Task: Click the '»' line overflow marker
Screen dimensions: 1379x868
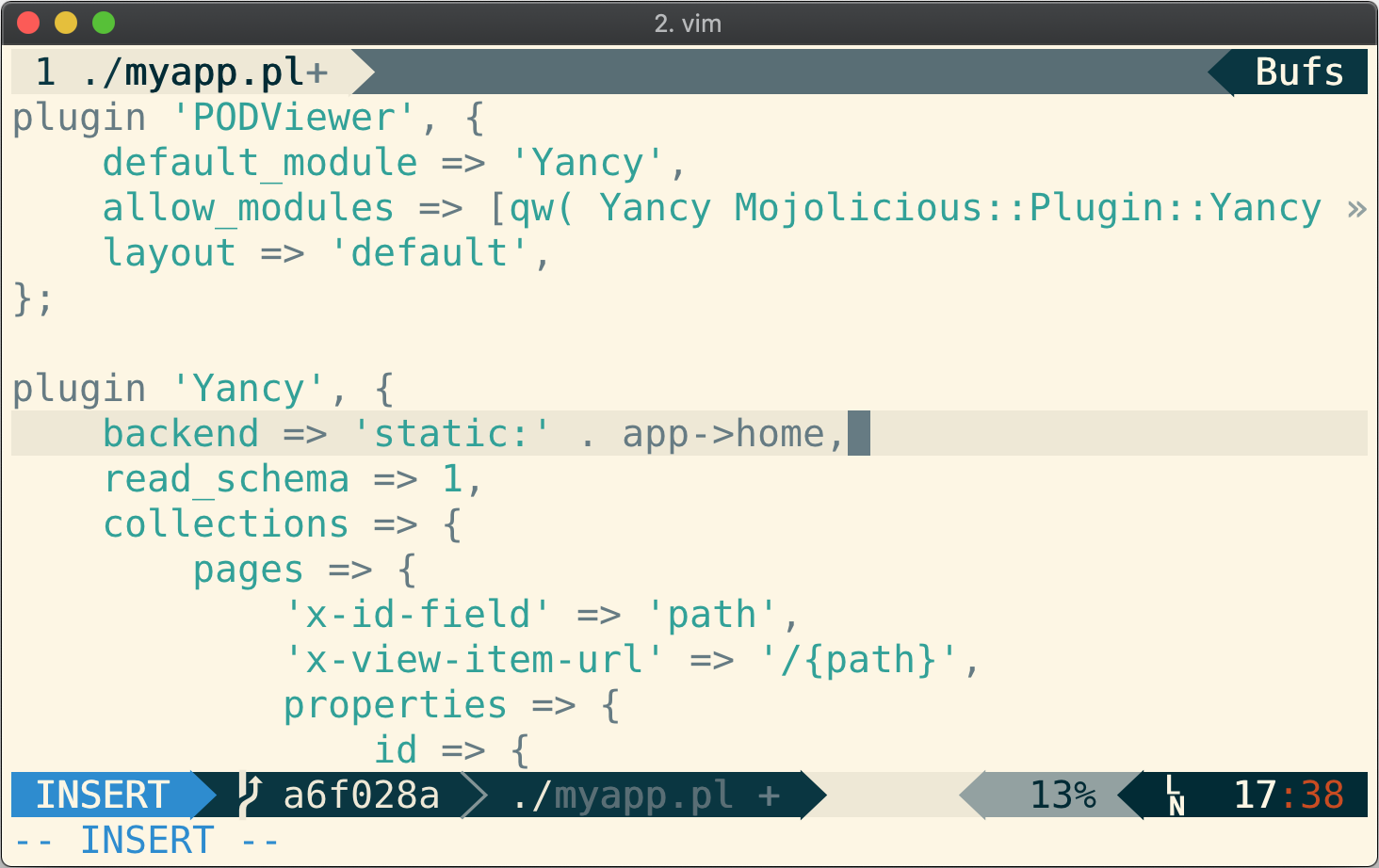Action: point(1356,208)
